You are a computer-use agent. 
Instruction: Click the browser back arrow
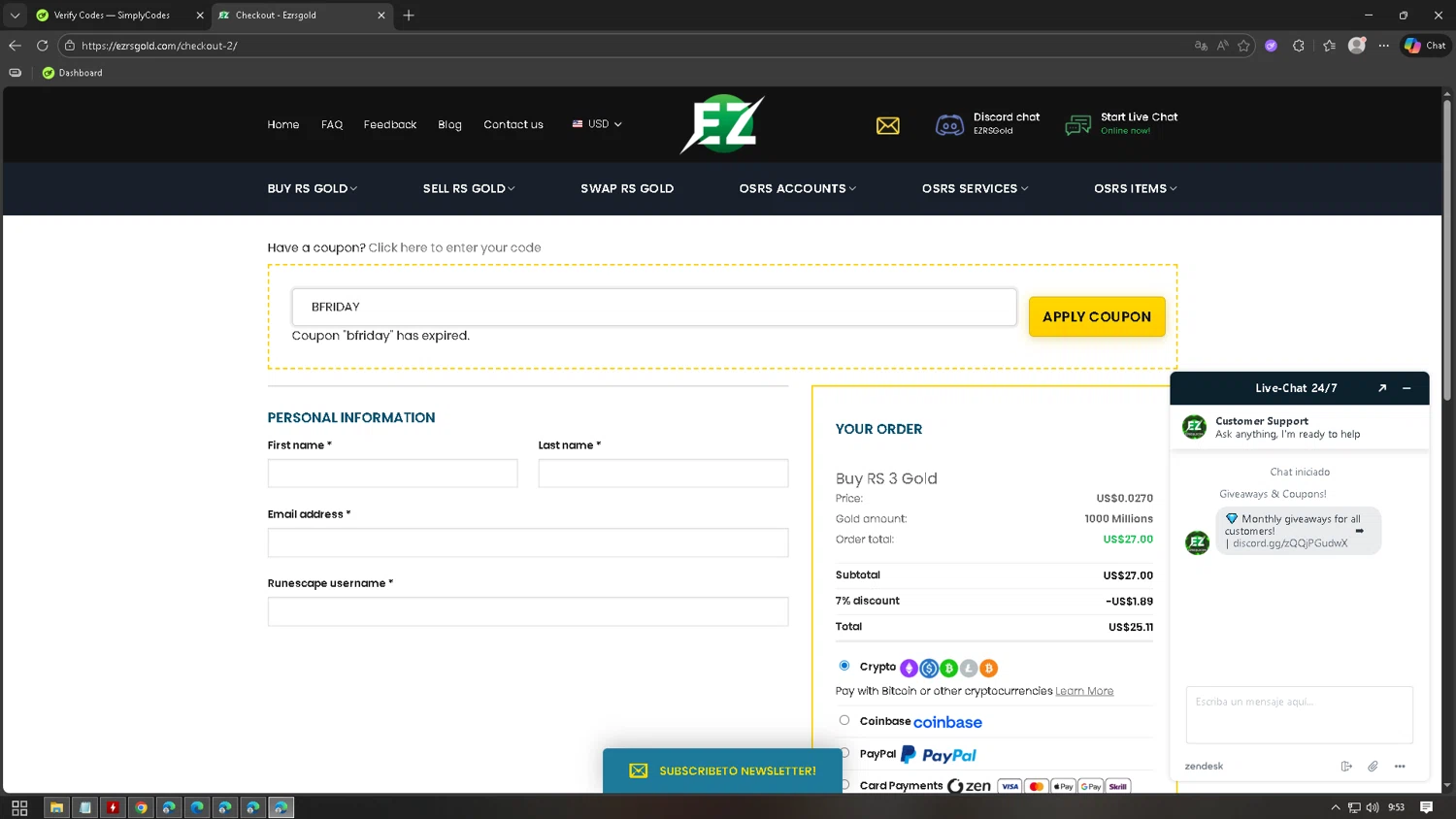click(x=15, y=46)
